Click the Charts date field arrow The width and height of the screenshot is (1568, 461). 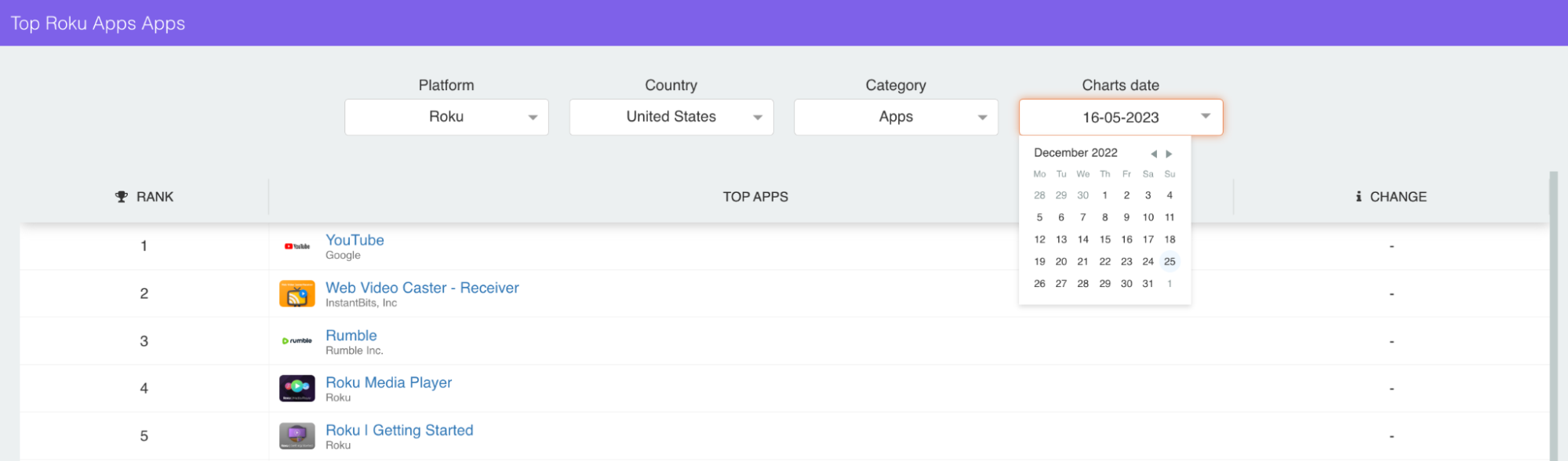tap(1205, 117)
